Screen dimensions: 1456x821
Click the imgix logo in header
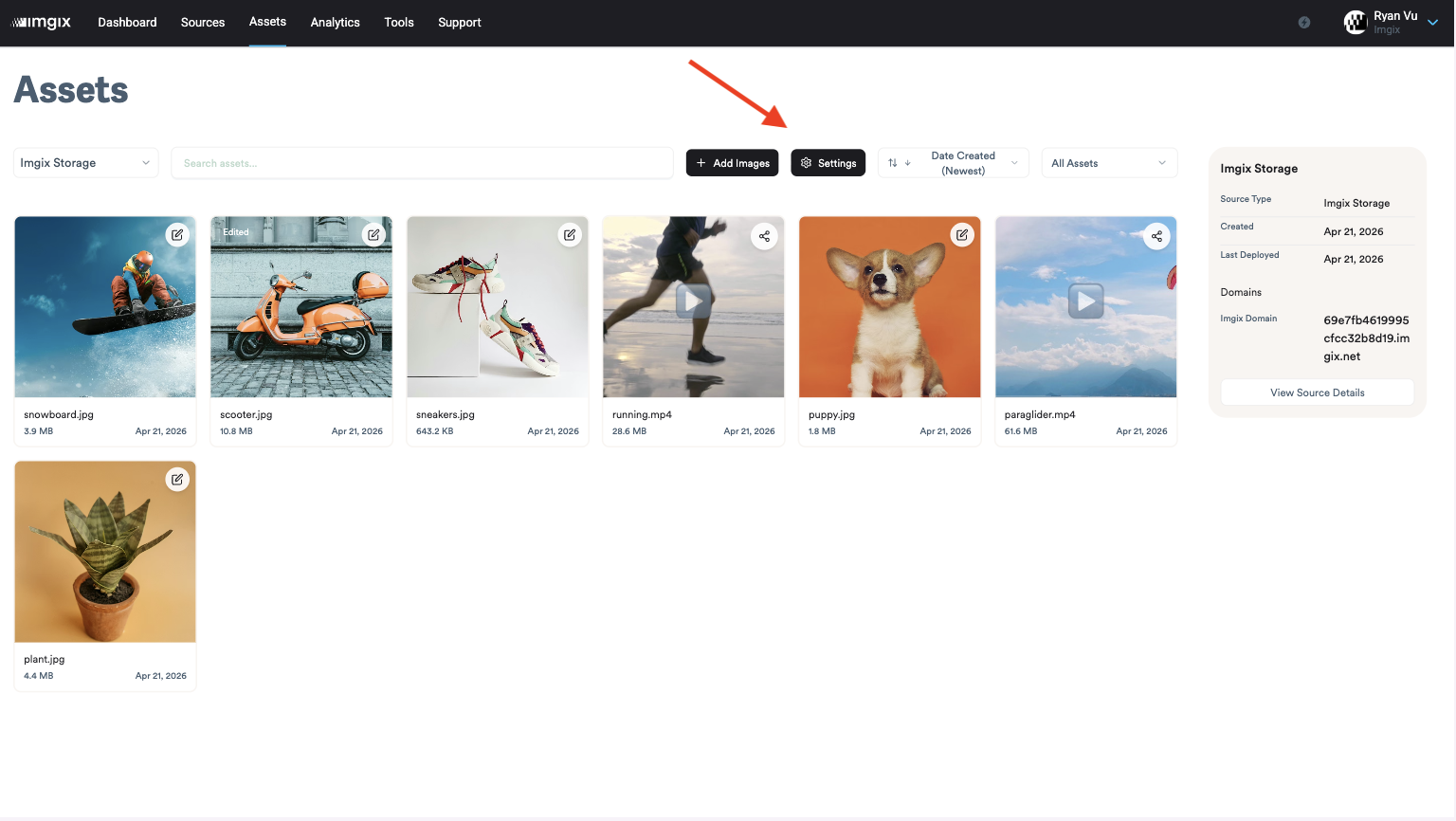(x=42, y=23)
